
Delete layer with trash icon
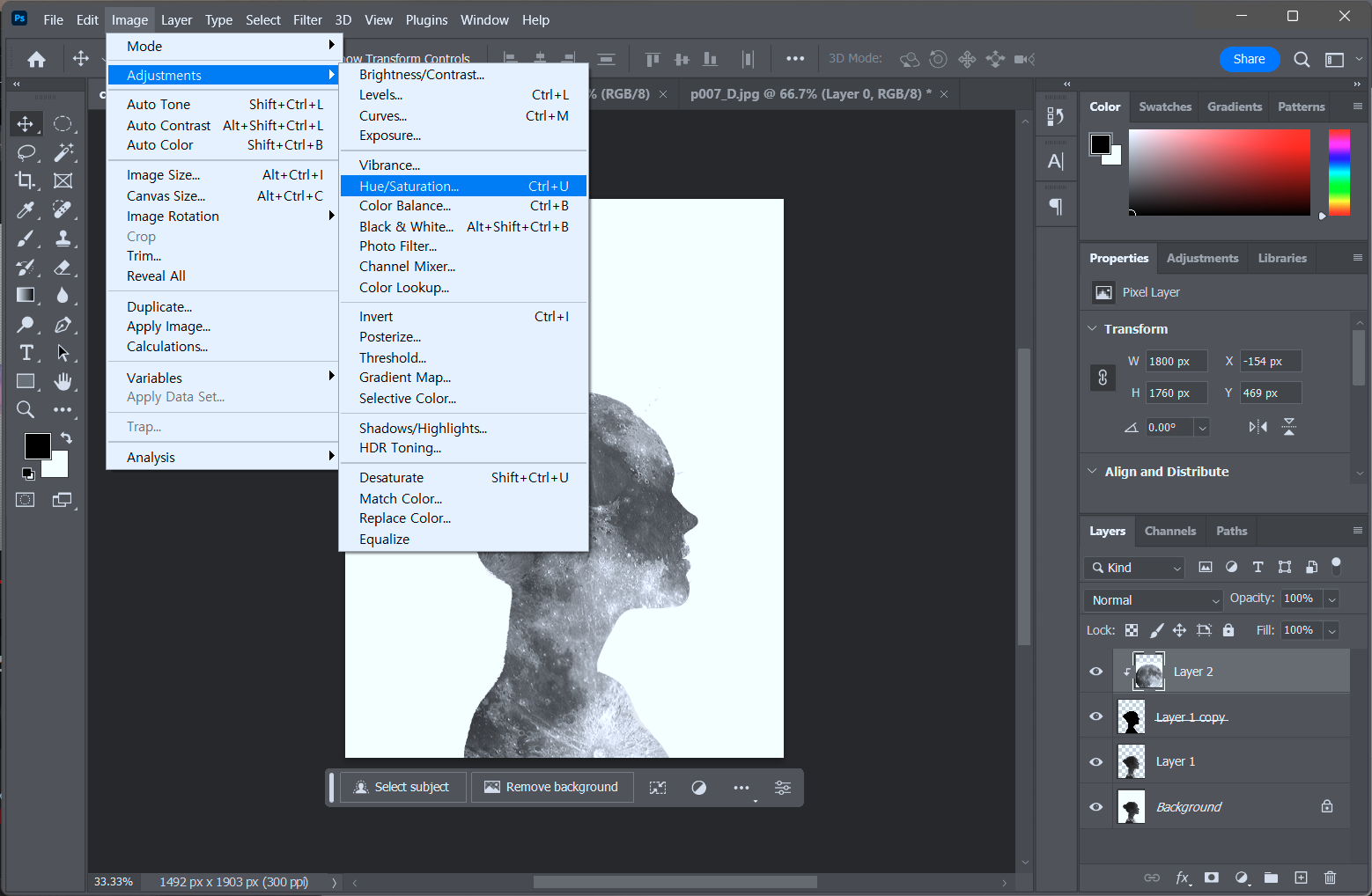coord(1330,878)
